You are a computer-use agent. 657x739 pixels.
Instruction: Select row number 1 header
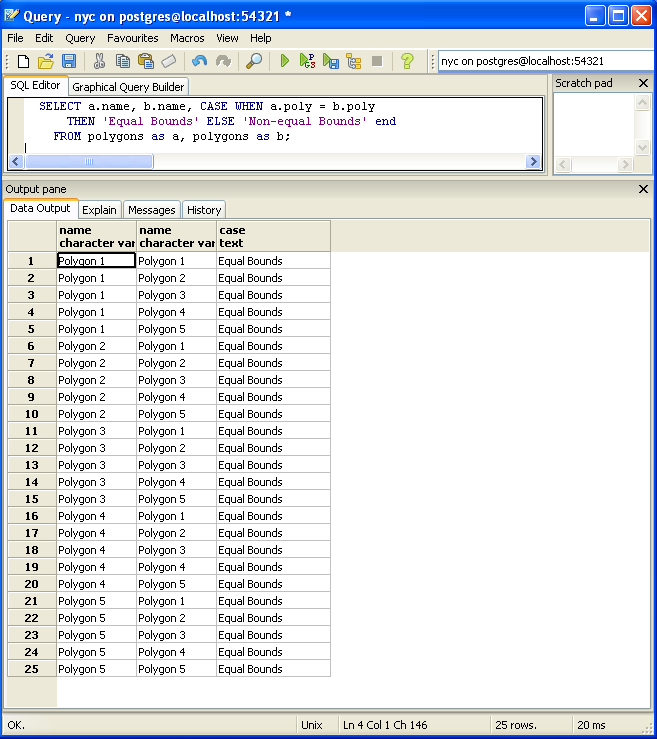32,261
